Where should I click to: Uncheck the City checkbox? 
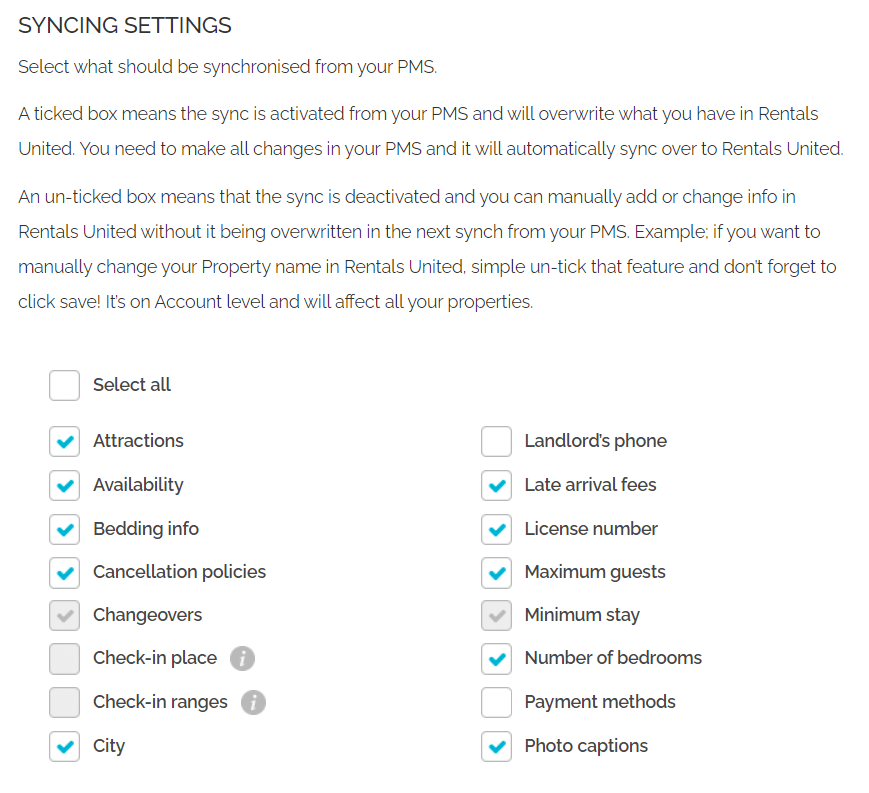click(x=65, y=746)
